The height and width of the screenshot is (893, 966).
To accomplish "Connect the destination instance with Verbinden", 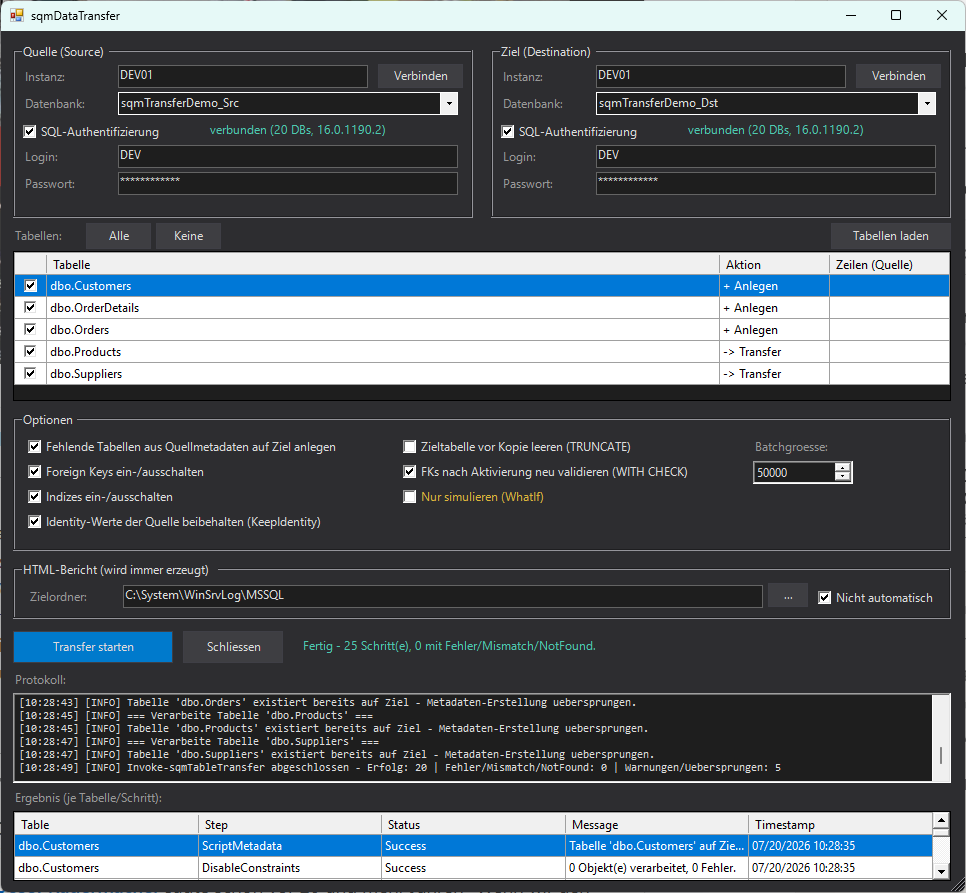I will 898,76.
